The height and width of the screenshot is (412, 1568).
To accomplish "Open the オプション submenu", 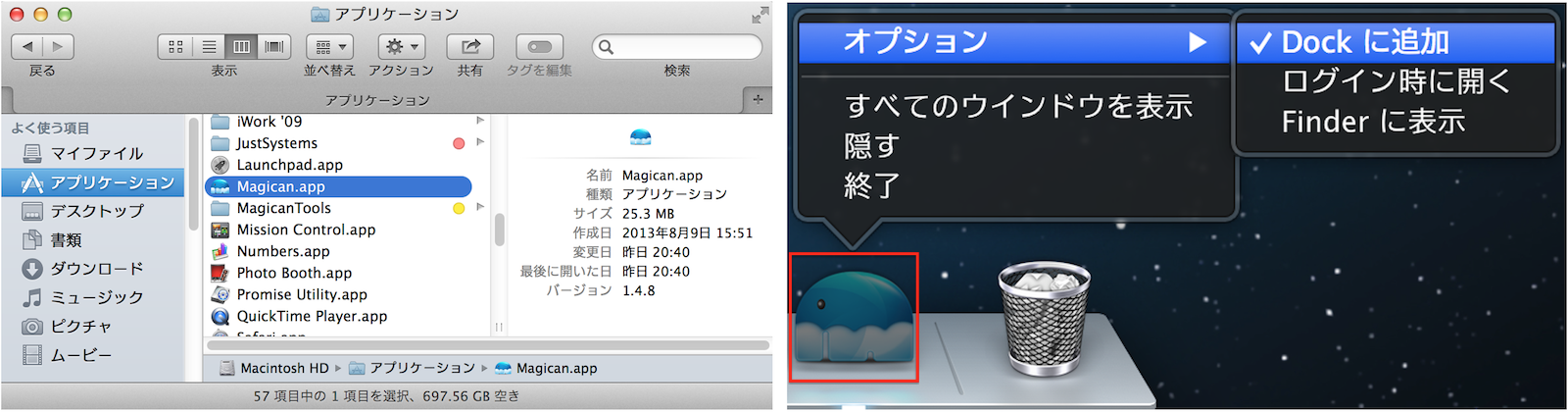I will pos(1014,41).
